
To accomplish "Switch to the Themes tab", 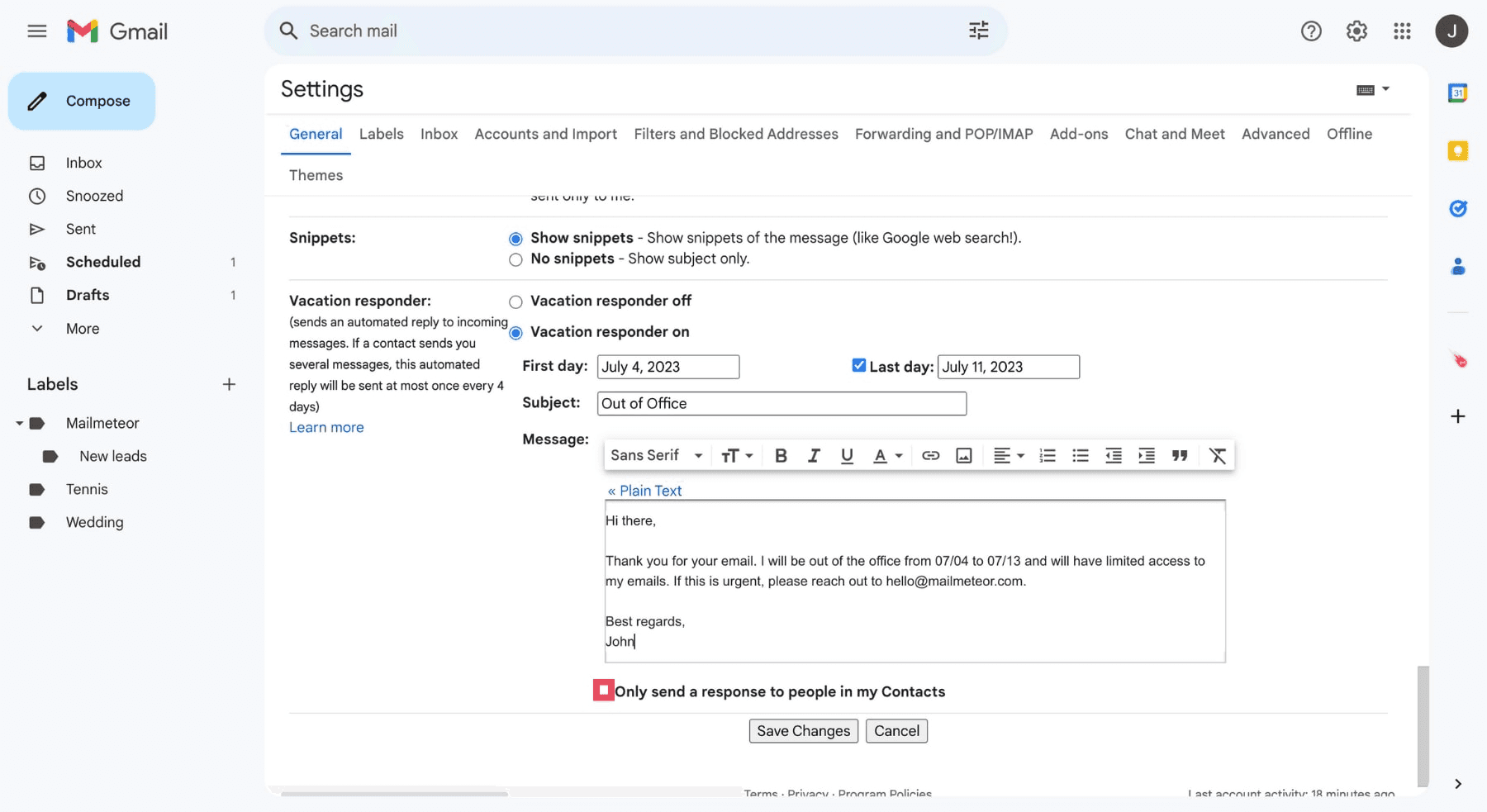I will (x=316, y=175).
